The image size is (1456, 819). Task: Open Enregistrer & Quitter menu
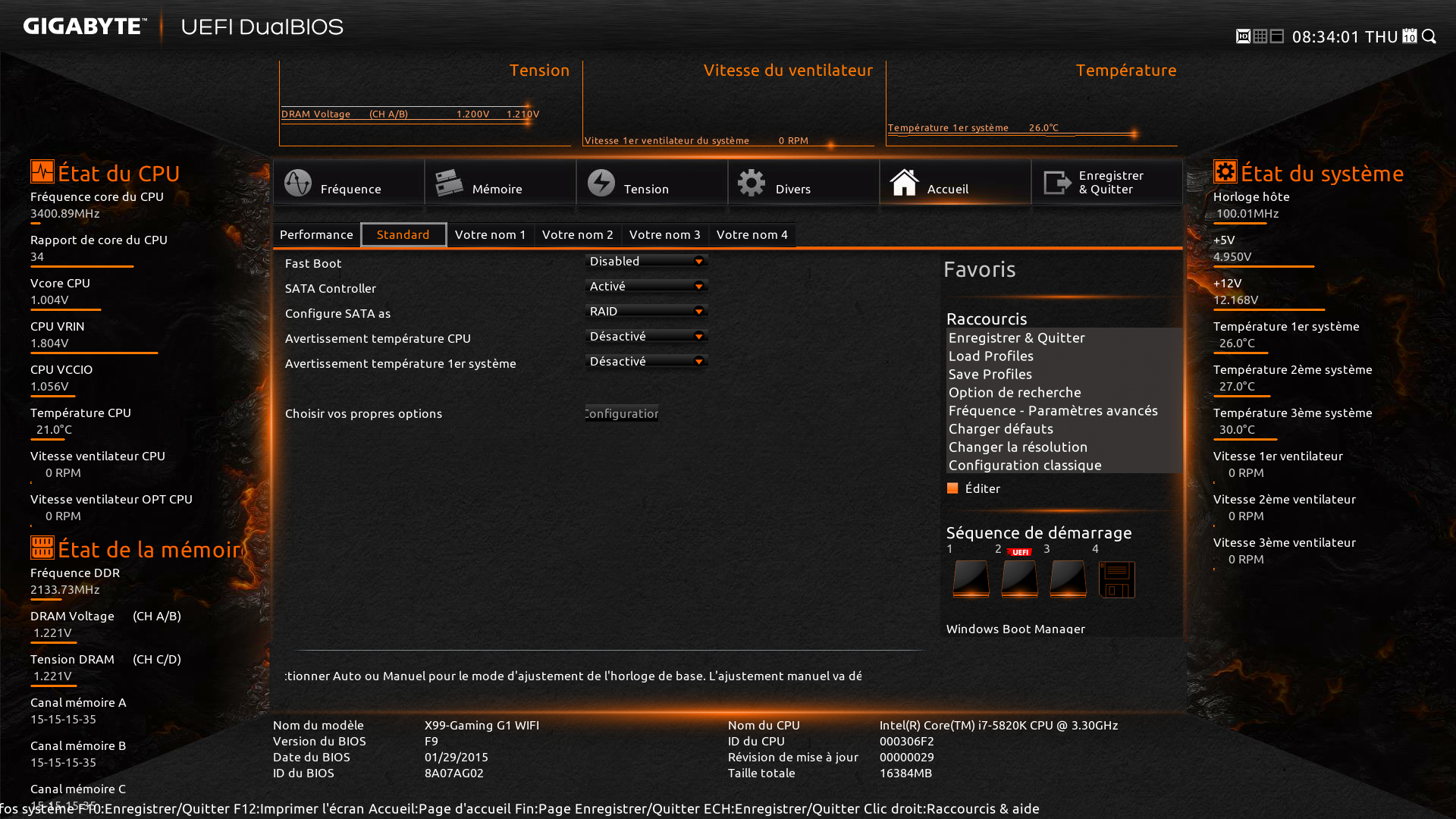(1107, 182)
